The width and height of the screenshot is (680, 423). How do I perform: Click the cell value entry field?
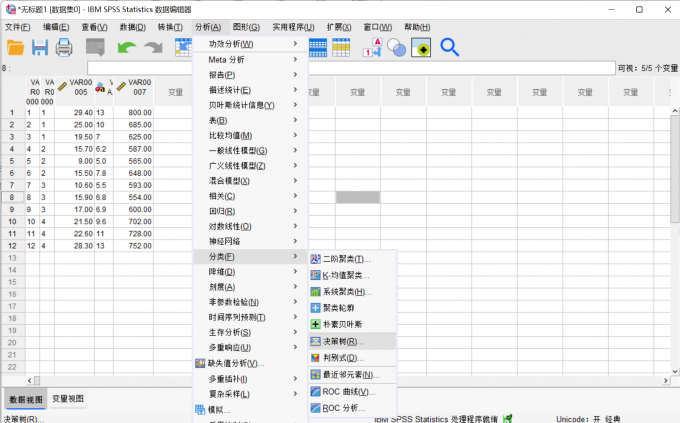[351, 68]
